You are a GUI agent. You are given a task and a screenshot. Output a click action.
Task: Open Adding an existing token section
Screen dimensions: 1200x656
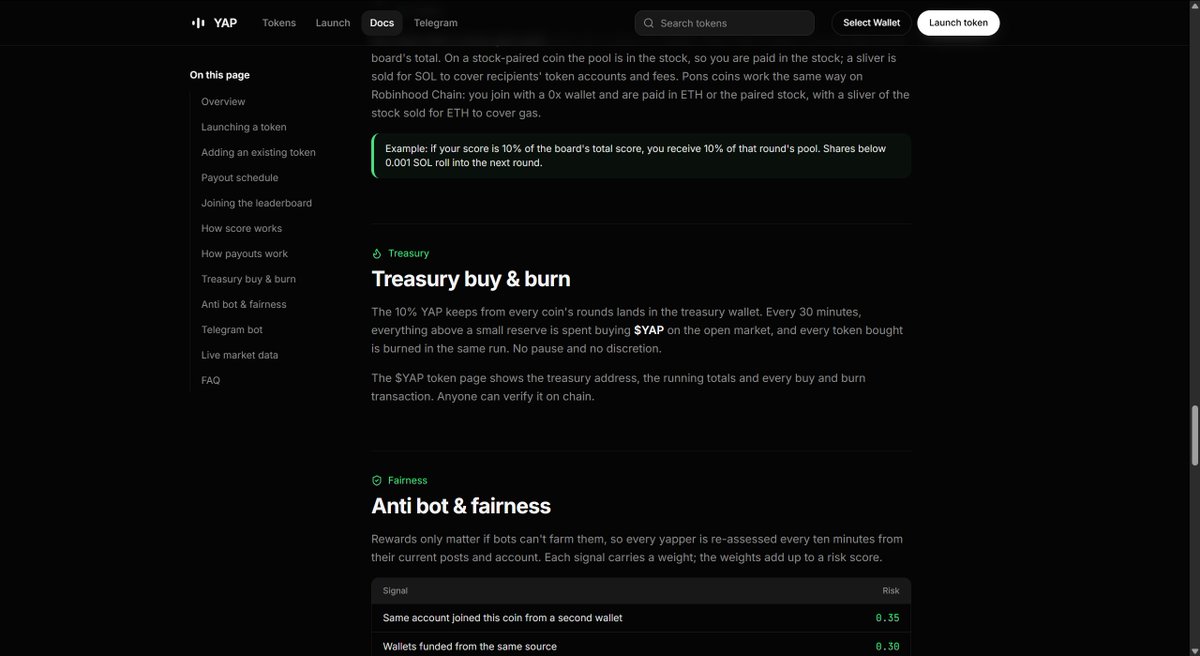[x=258, y=153]
